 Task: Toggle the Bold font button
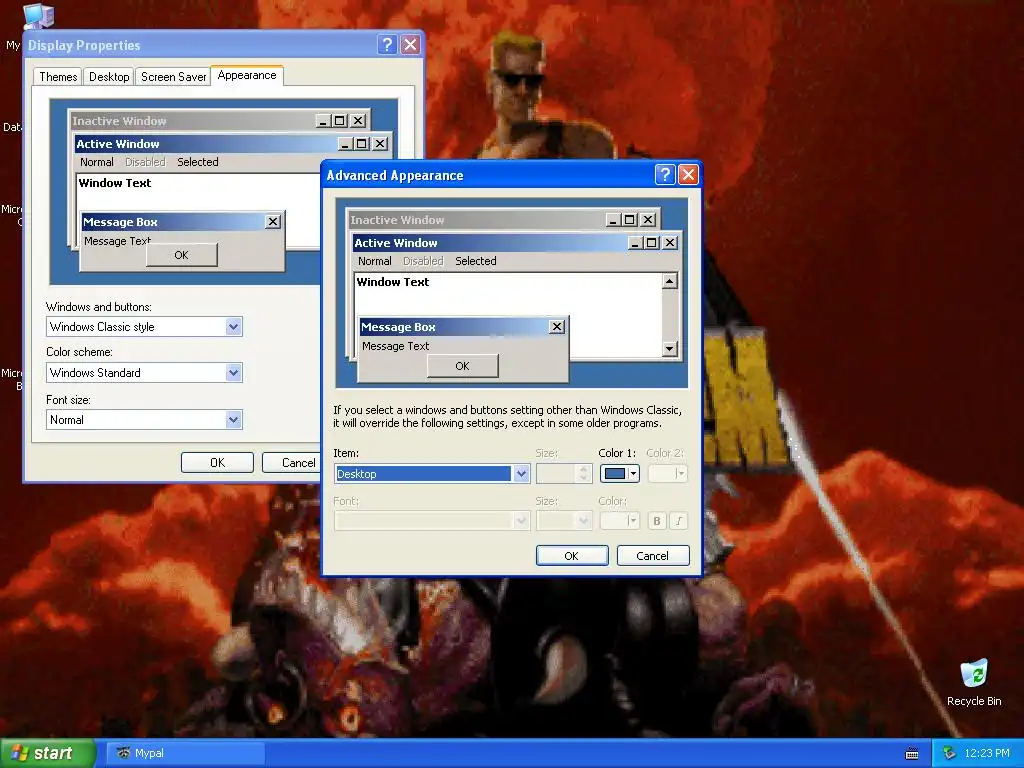click(657, 520)
